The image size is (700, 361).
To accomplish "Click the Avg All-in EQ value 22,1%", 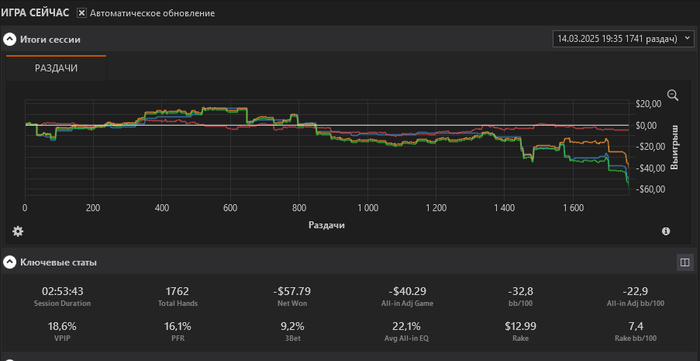I will (407, 326).
